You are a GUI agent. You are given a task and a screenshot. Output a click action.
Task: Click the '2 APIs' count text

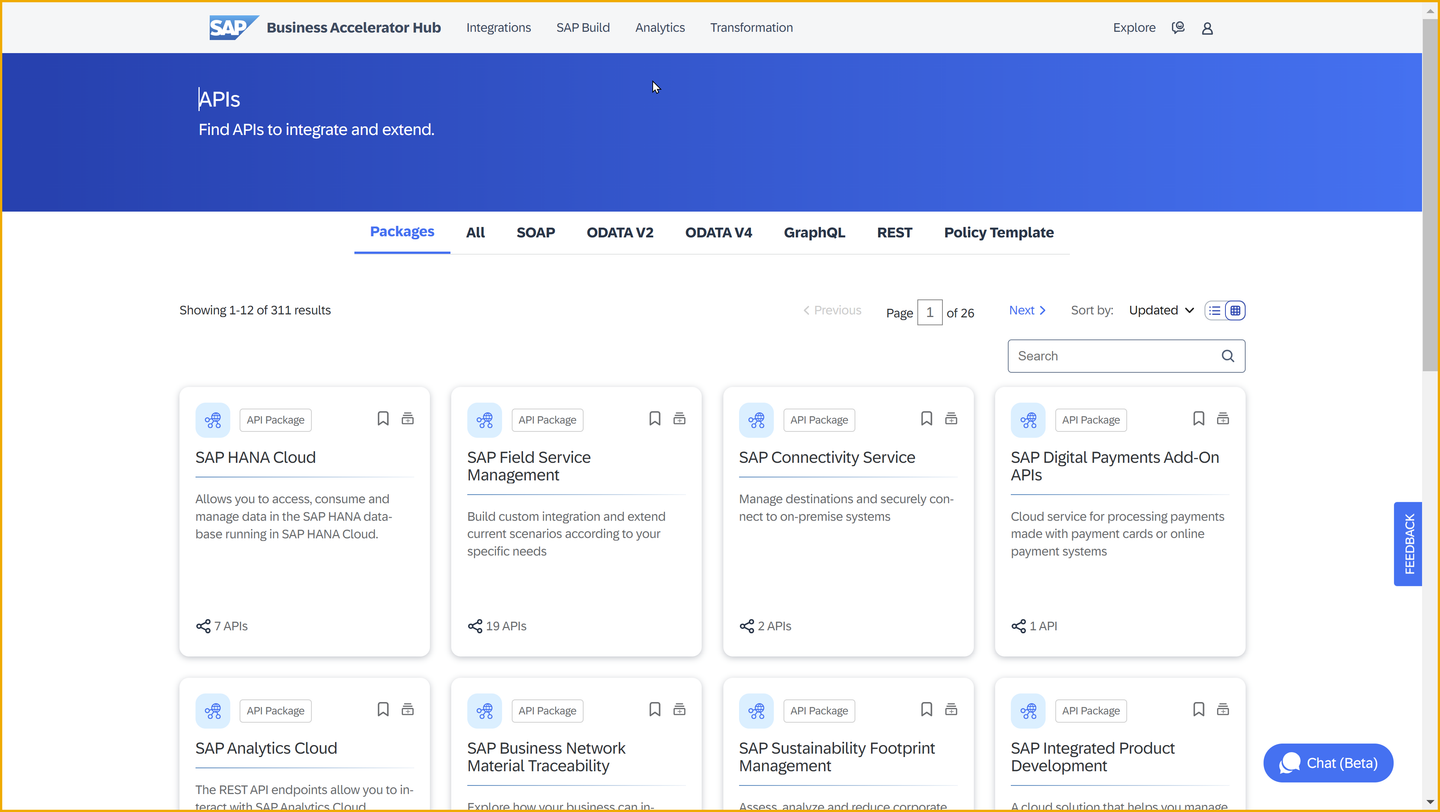(774, 626)
